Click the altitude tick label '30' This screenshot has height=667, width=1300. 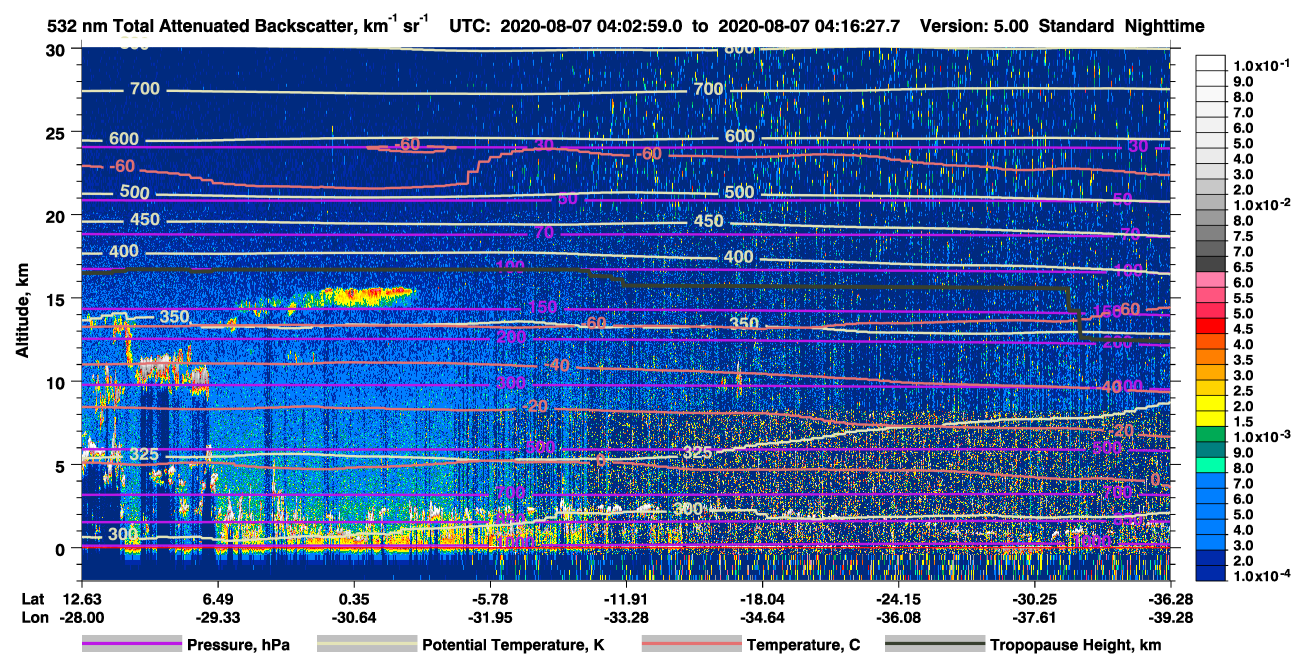[57, 49]
